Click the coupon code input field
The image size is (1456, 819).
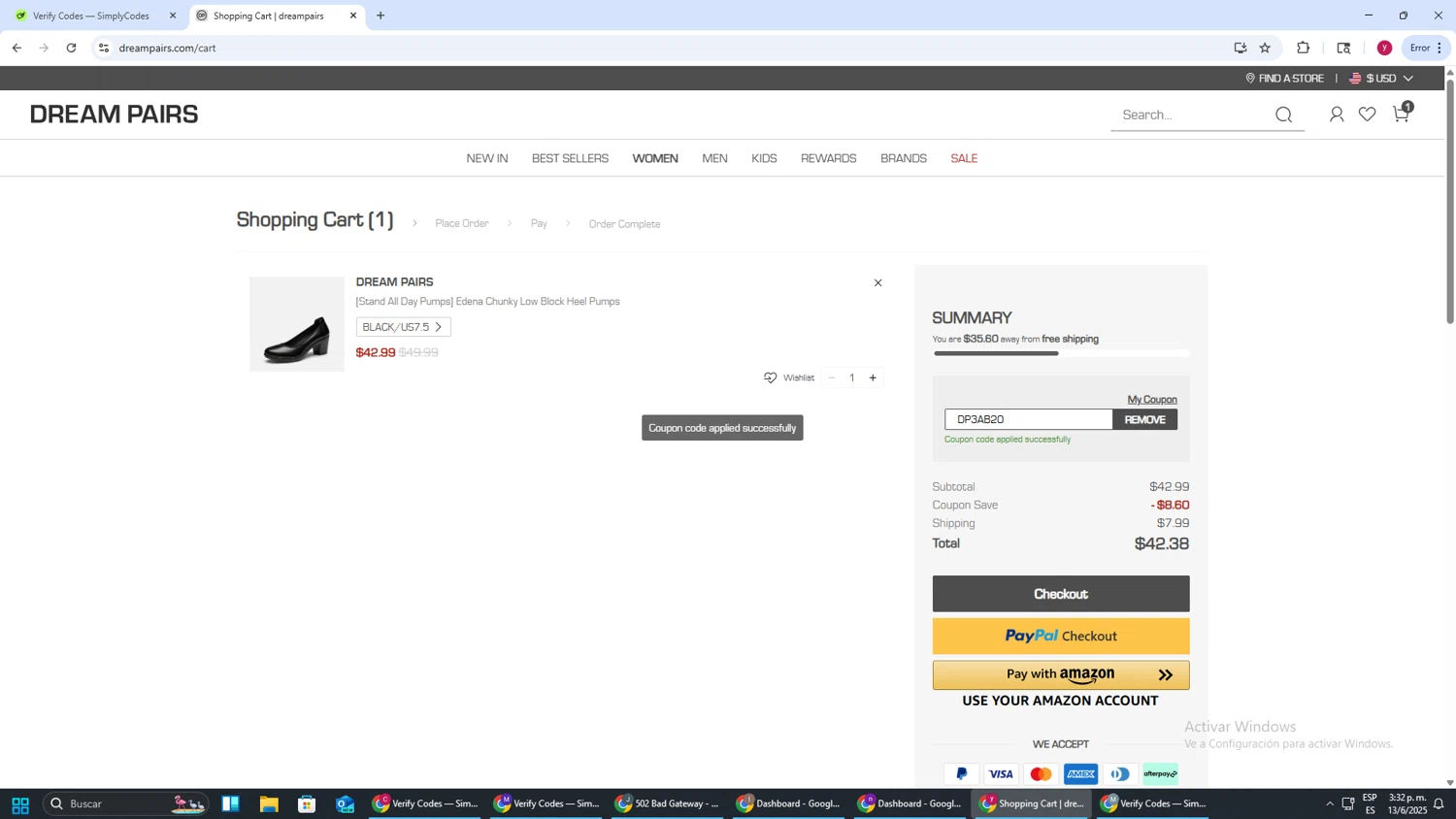(1028, 420)
